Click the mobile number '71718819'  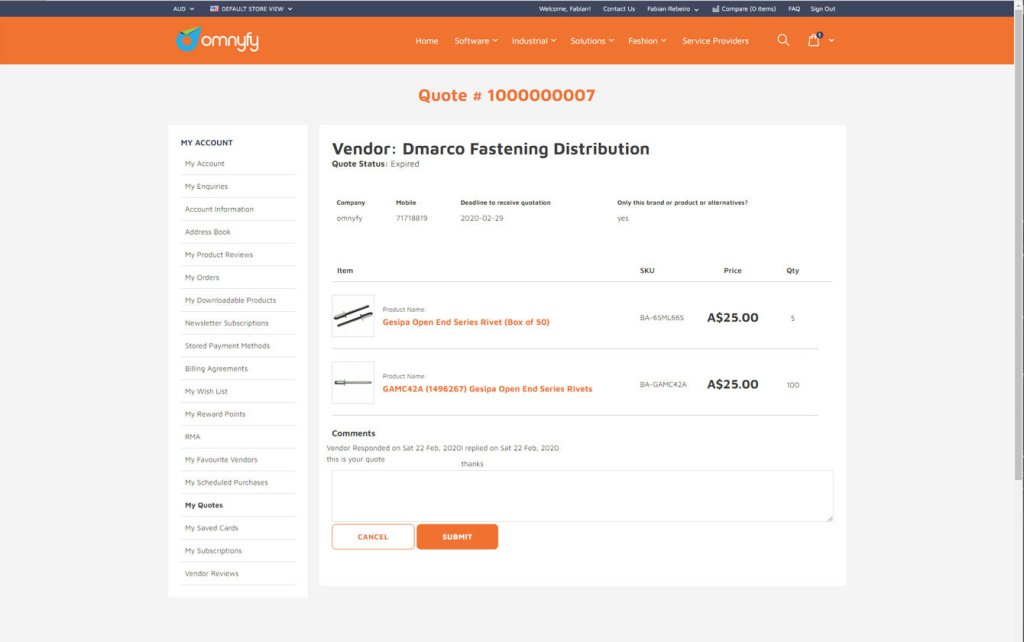(411, 218)
